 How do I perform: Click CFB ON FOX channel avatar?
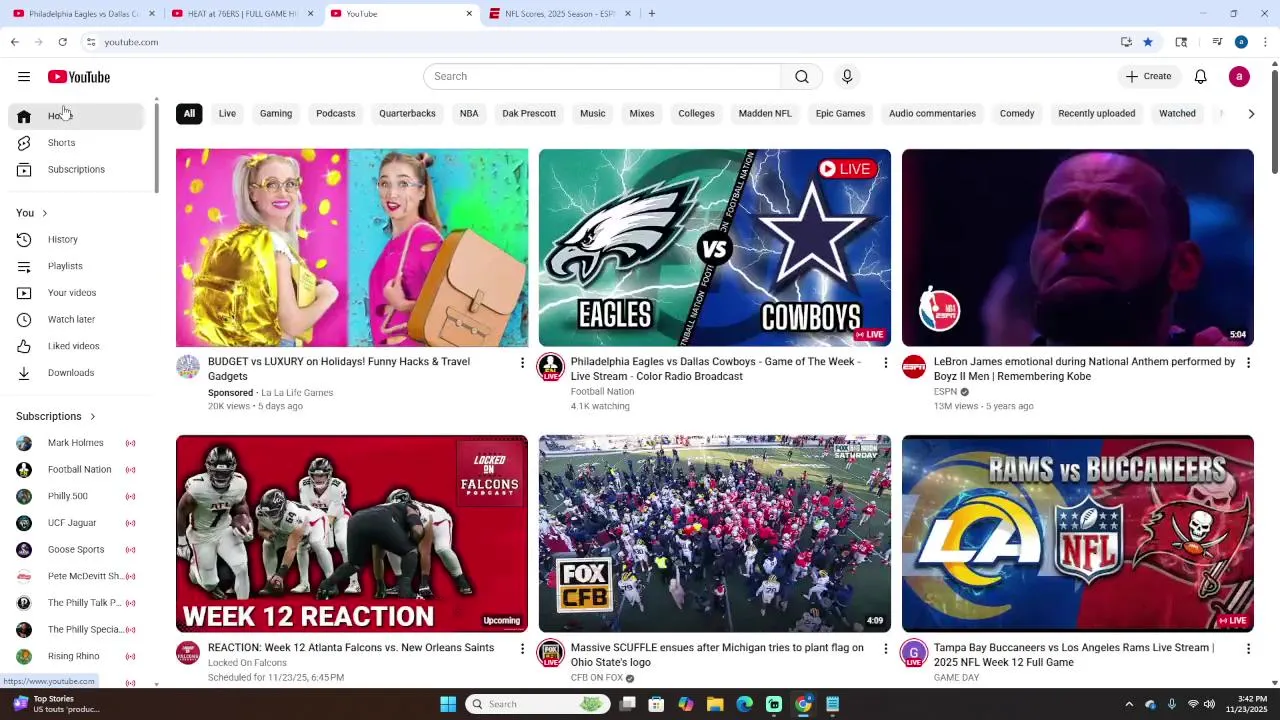coord(550,654)
